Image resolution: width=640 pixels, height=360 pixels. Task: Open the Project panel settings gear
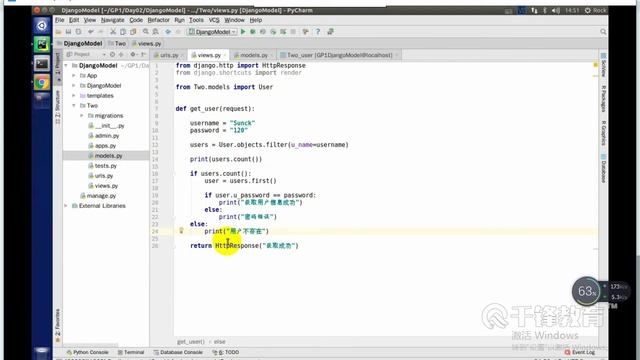click(x=133, y=54)
